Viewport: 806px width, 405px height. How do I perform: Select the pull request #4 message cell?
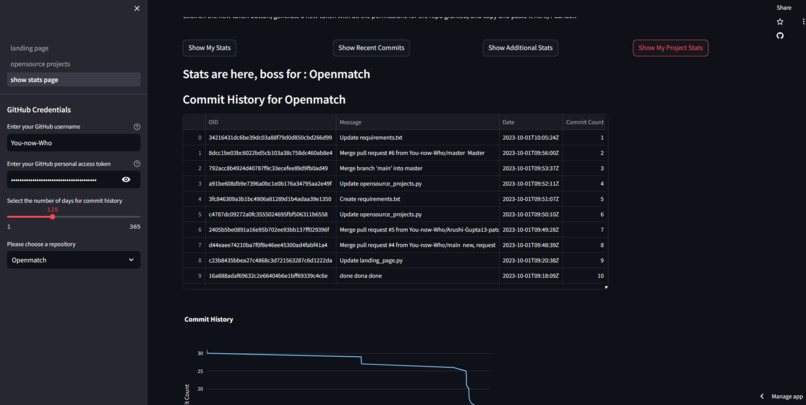(x=417, y=245)
